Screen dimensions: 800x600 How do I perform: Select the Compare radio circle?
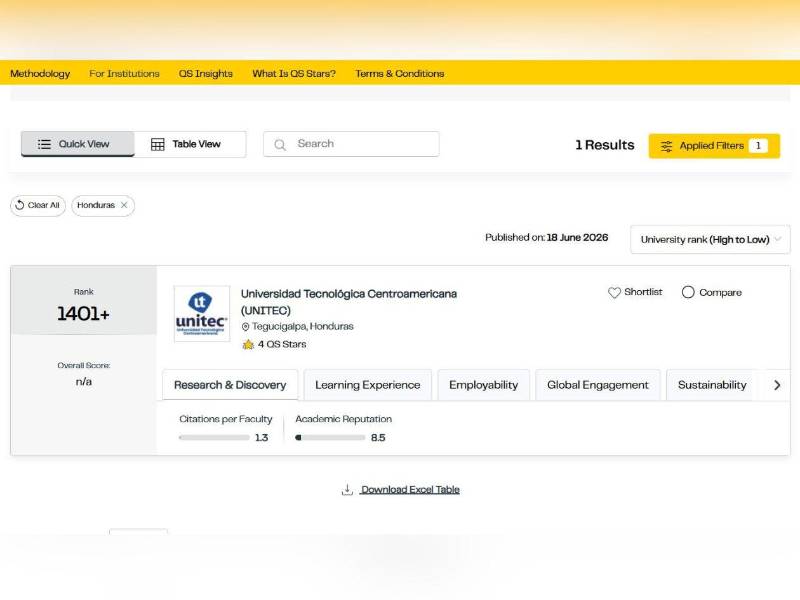point(688,292)
